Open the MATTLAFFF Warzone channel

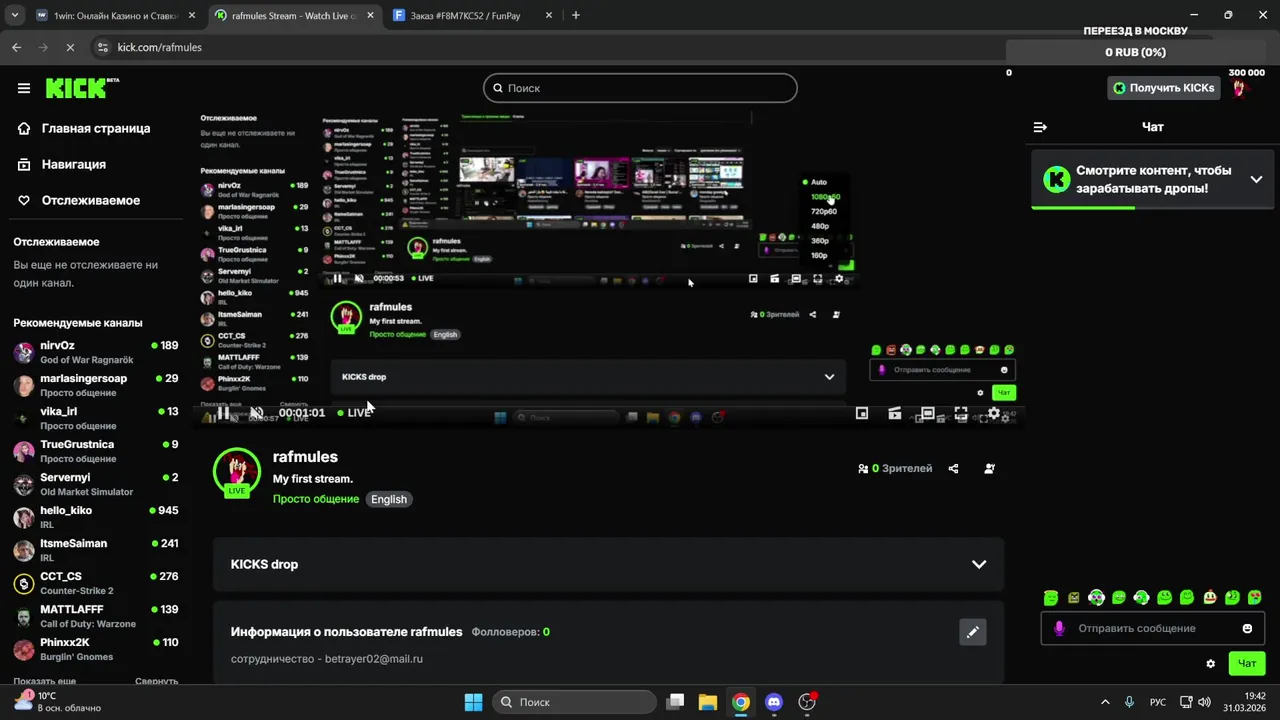point(95,616)
